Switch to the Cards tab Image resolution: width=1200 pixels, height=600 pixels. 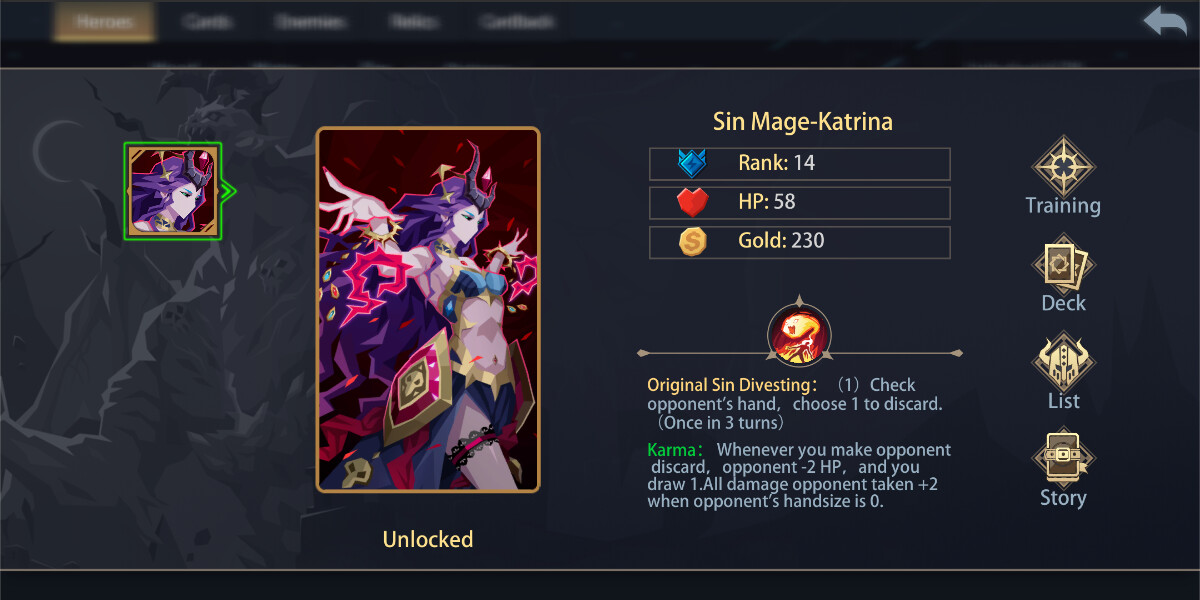point(207,22)
